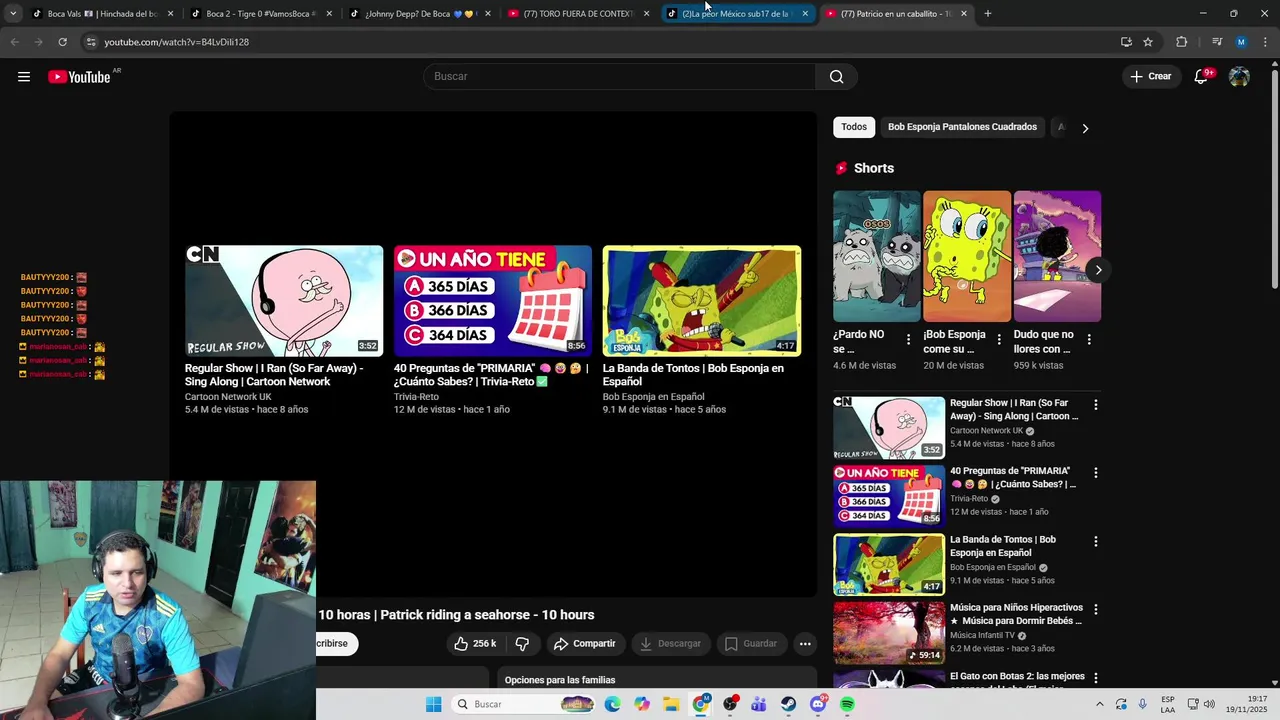Image resolution: width=1280 pixels, height=720 pixels.
Task: Open sidebar Música para Niños Hiperactivos video
Action: click(889, 633)
